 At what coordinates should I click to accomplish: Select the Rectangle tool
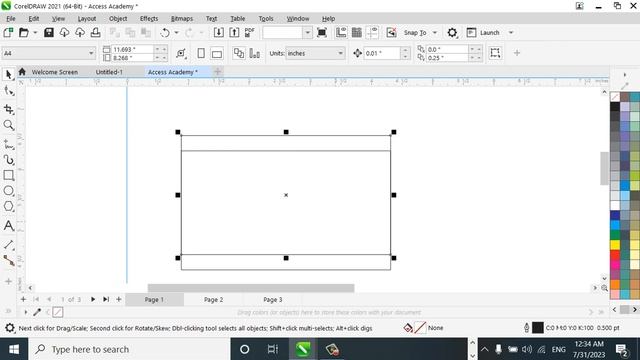click(x=9, y=175)
